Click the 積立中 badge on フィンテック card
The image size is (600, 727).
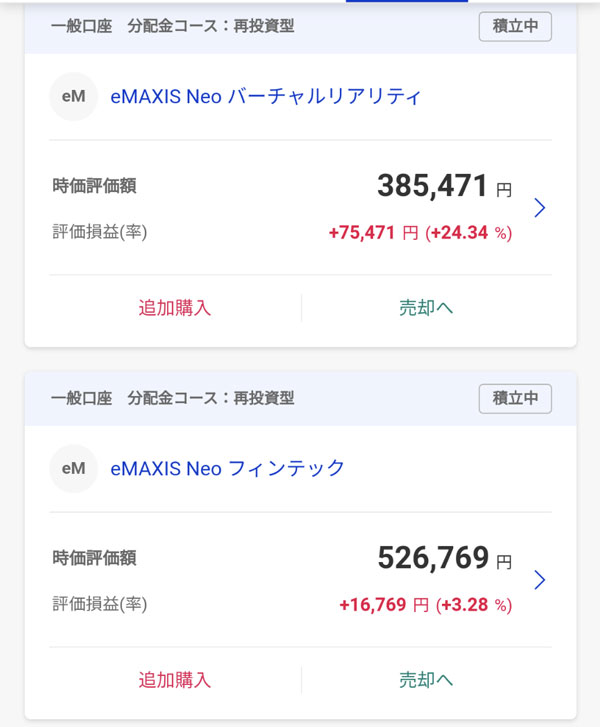click(x=515, y=398)
